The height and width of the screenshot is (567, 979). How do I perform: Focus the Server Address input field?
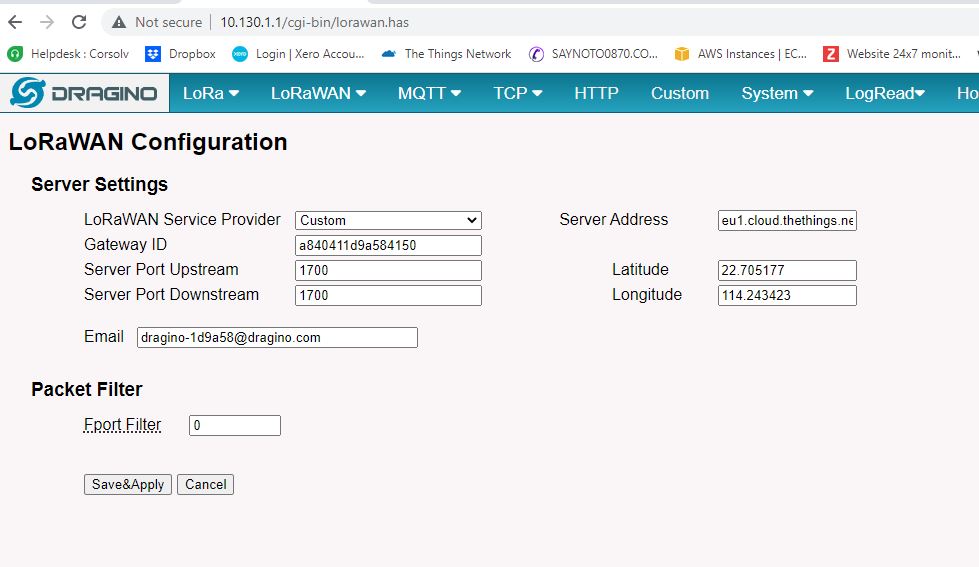coord(787,220)
